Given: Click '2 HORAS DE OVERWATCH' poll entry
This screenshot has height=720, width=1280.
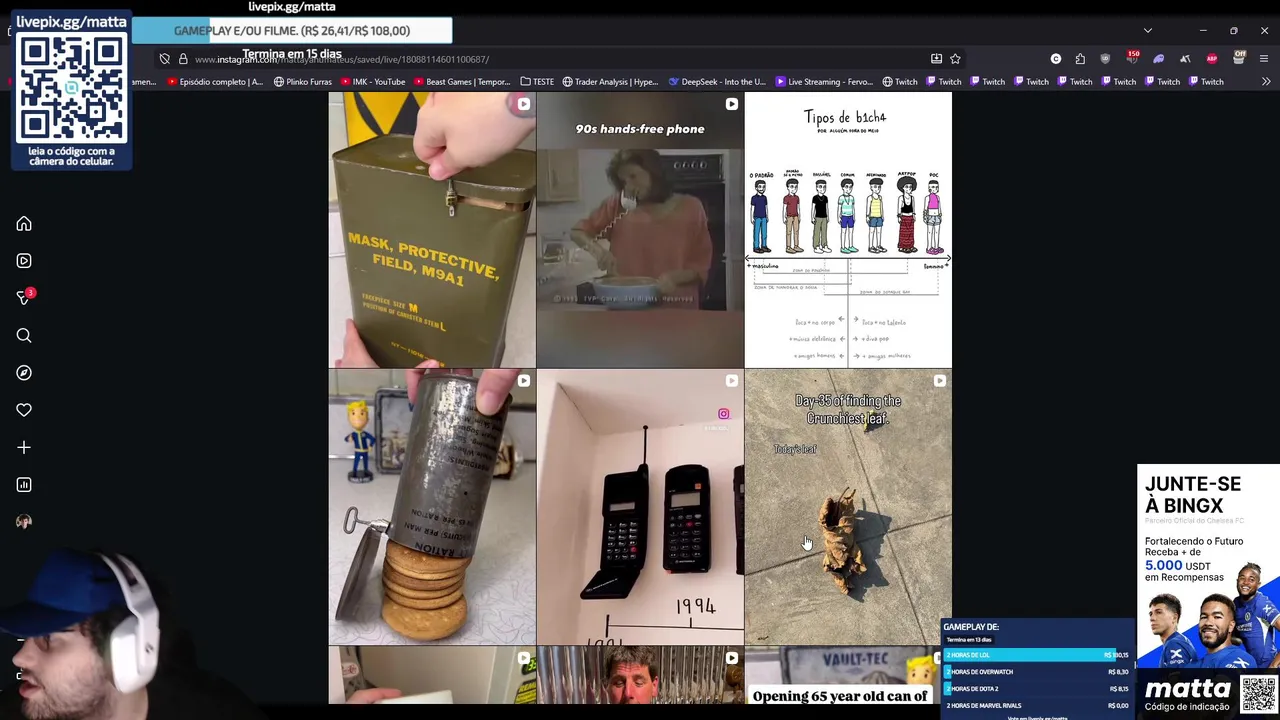Looking at the screenshot, I should [1037, 672].
